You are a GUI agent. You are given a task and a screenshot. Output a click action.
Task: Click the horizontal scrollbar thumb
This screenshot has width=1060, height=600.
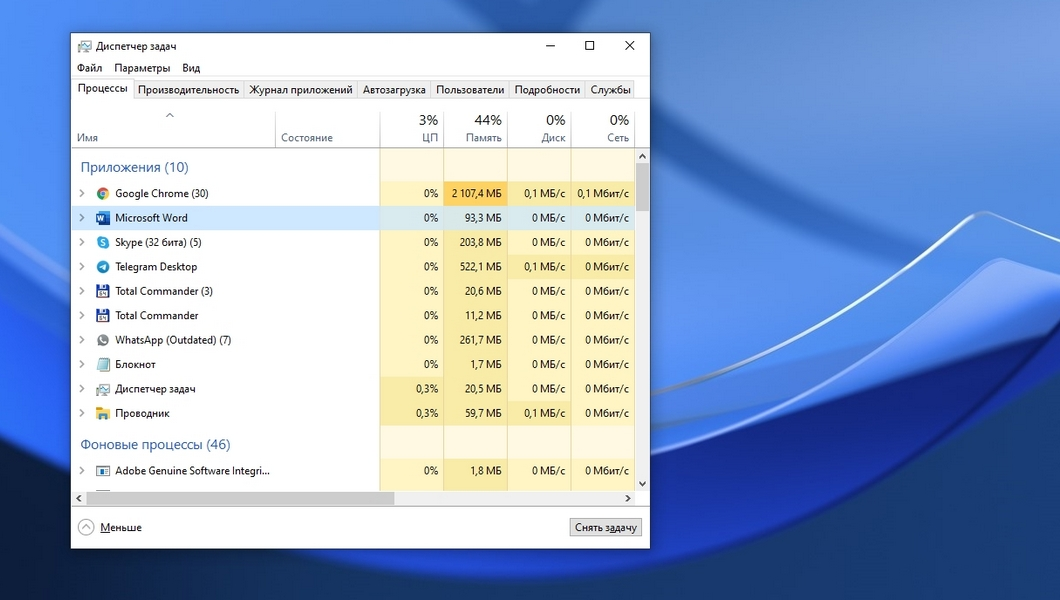point(240,498)
